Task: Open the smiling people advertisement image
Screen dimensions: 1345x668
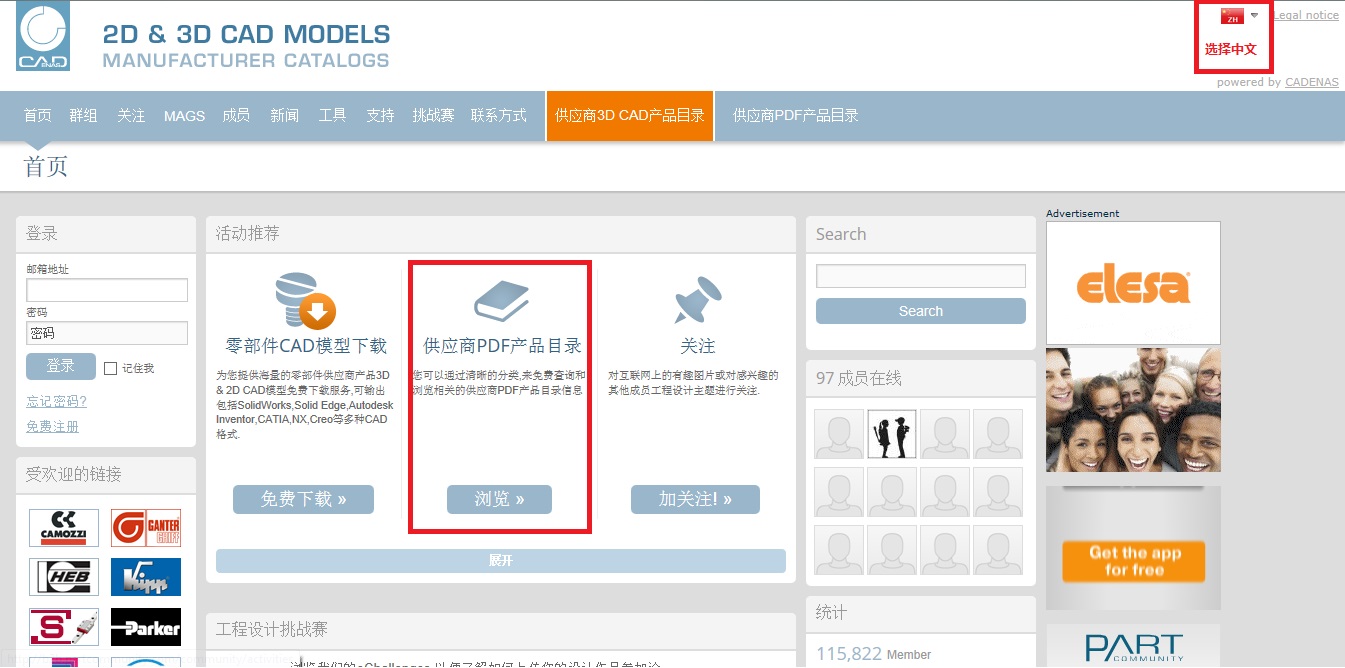Action: 1133,410
